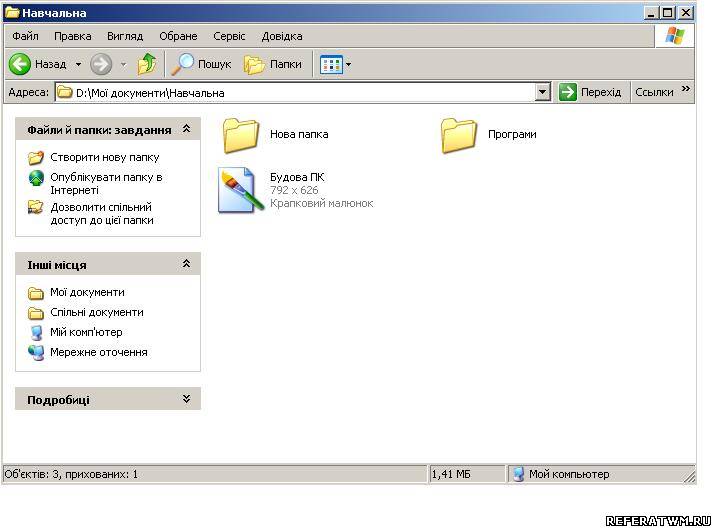The height and width of the screenshot is (531, 716).
Task: Open the Forward history dropdown arrow
Action: (x=123, y=64)
